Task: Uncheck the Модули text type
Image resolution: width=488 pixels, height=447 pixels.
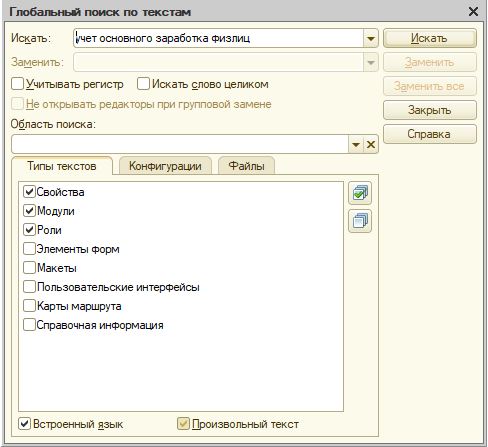Action: pos(29,211)
